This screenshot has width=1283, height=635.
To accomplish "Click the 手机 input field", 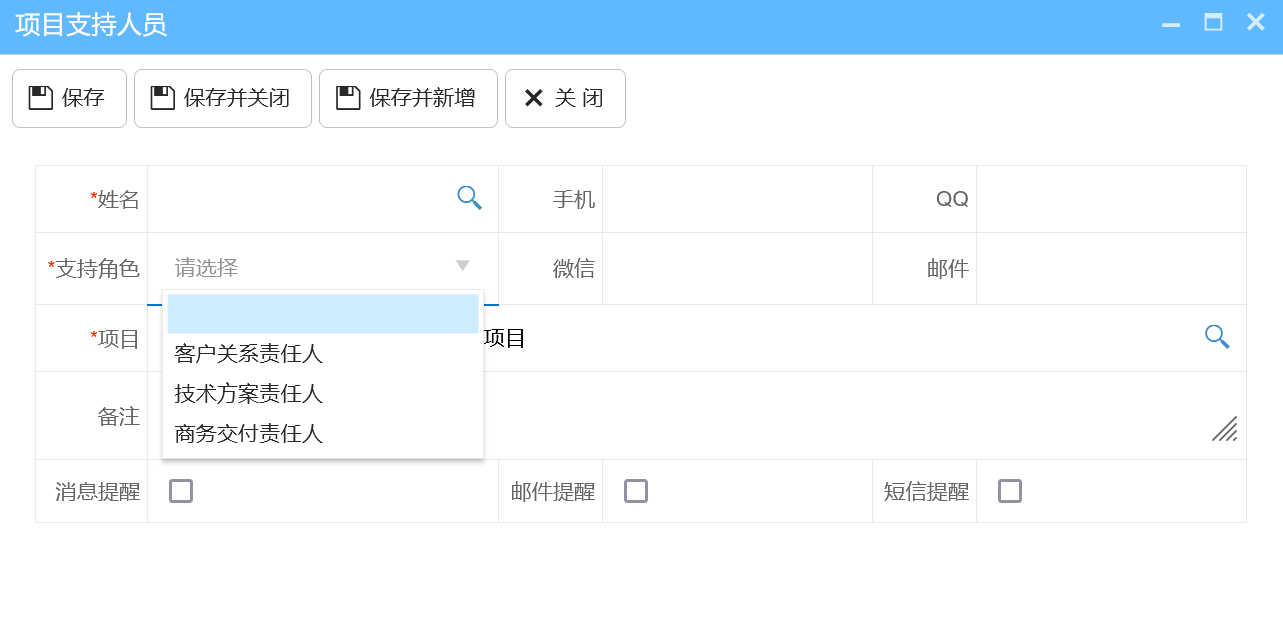I will coord(737,198).
